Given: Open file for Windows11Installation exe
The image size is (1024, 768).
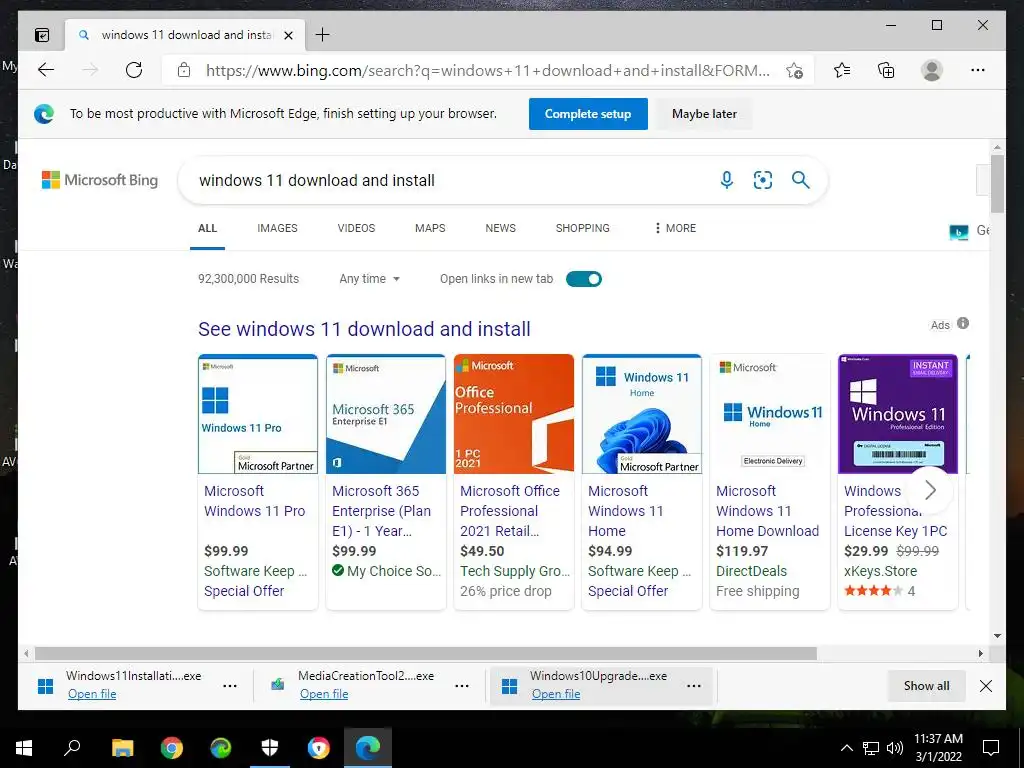Looking at the screenshot, I should [x=92, y=694].
